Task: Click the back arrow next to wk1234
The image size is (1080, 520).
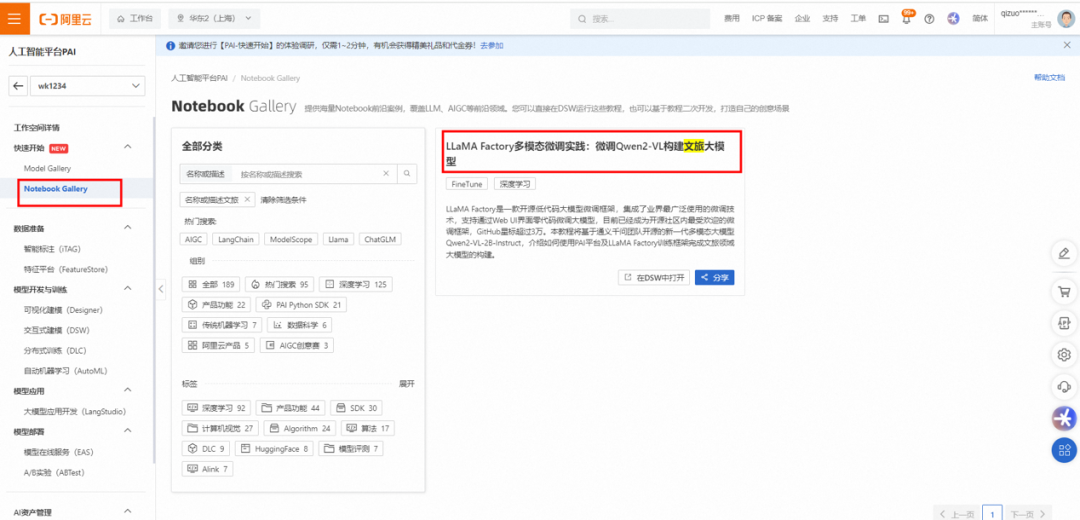Action: [18, 86]
